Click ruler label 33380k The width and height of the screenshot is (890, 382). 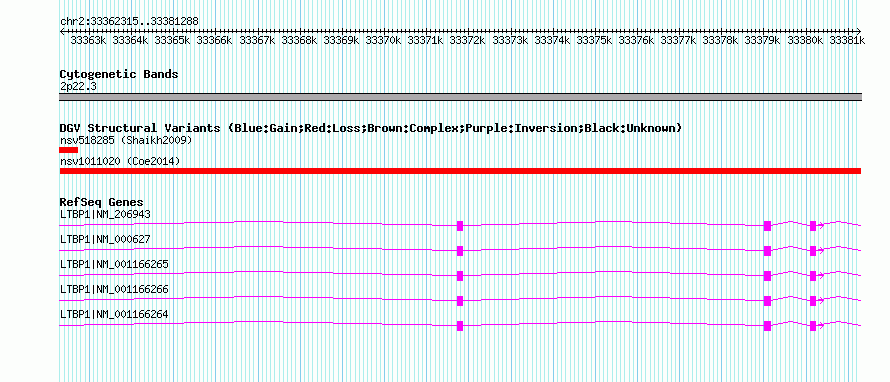coord(805,40)
